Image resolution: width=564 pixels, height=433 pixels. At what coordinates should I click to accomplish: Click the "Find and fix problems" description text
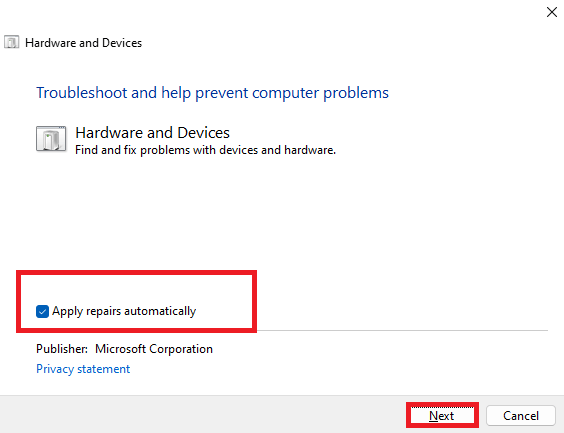click(205, 150)
